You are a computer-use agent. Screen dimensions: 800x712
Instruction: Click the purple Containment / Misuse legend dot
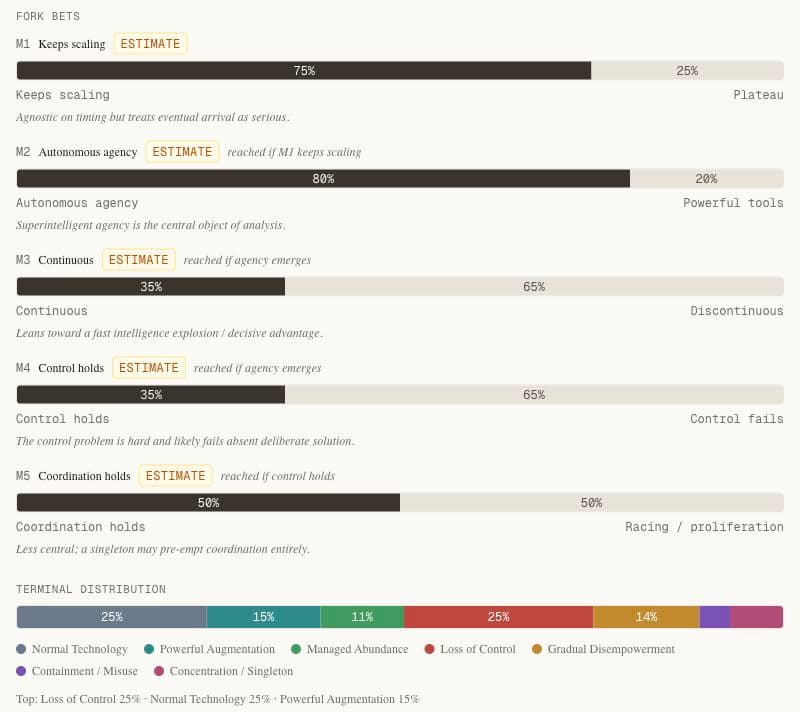(x=21, y=671)
